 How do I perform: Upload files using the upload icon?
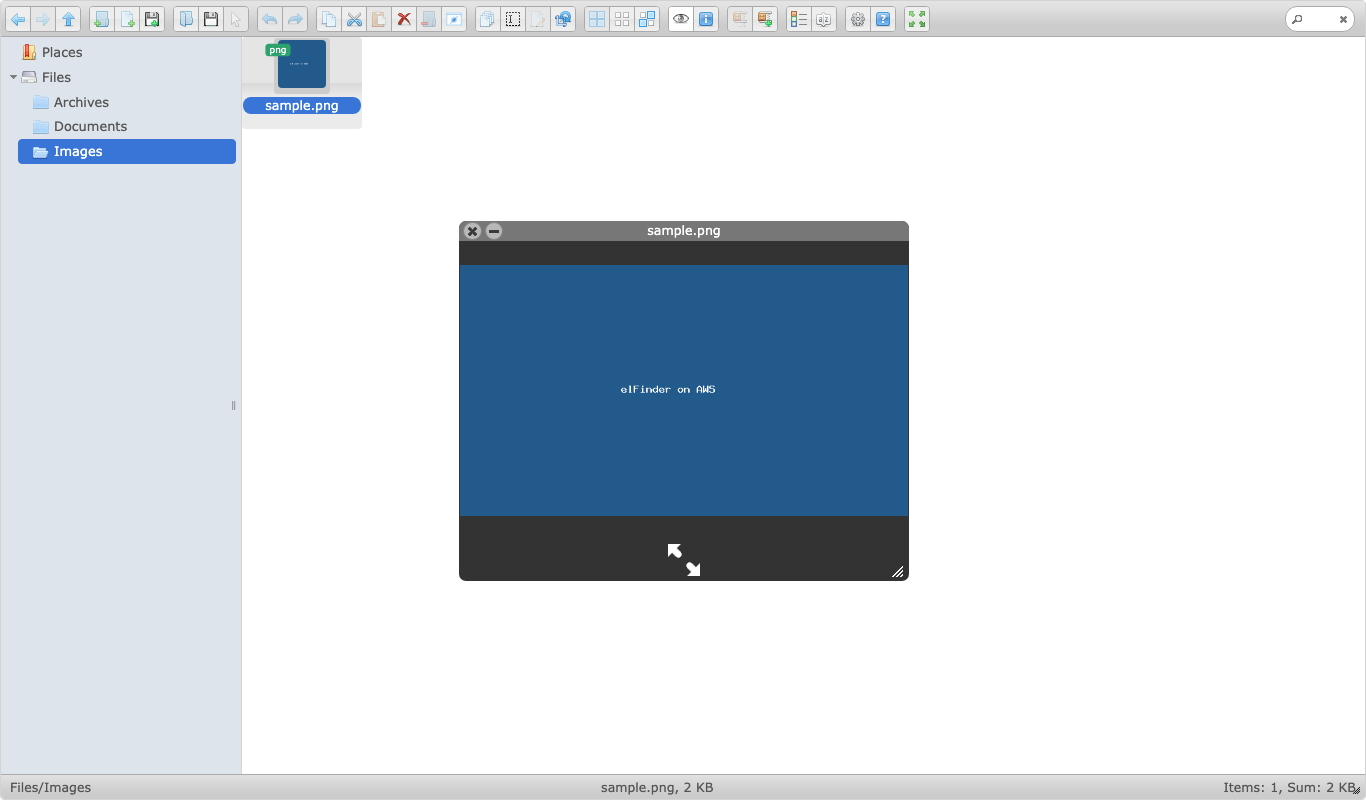tap(152, 19)
